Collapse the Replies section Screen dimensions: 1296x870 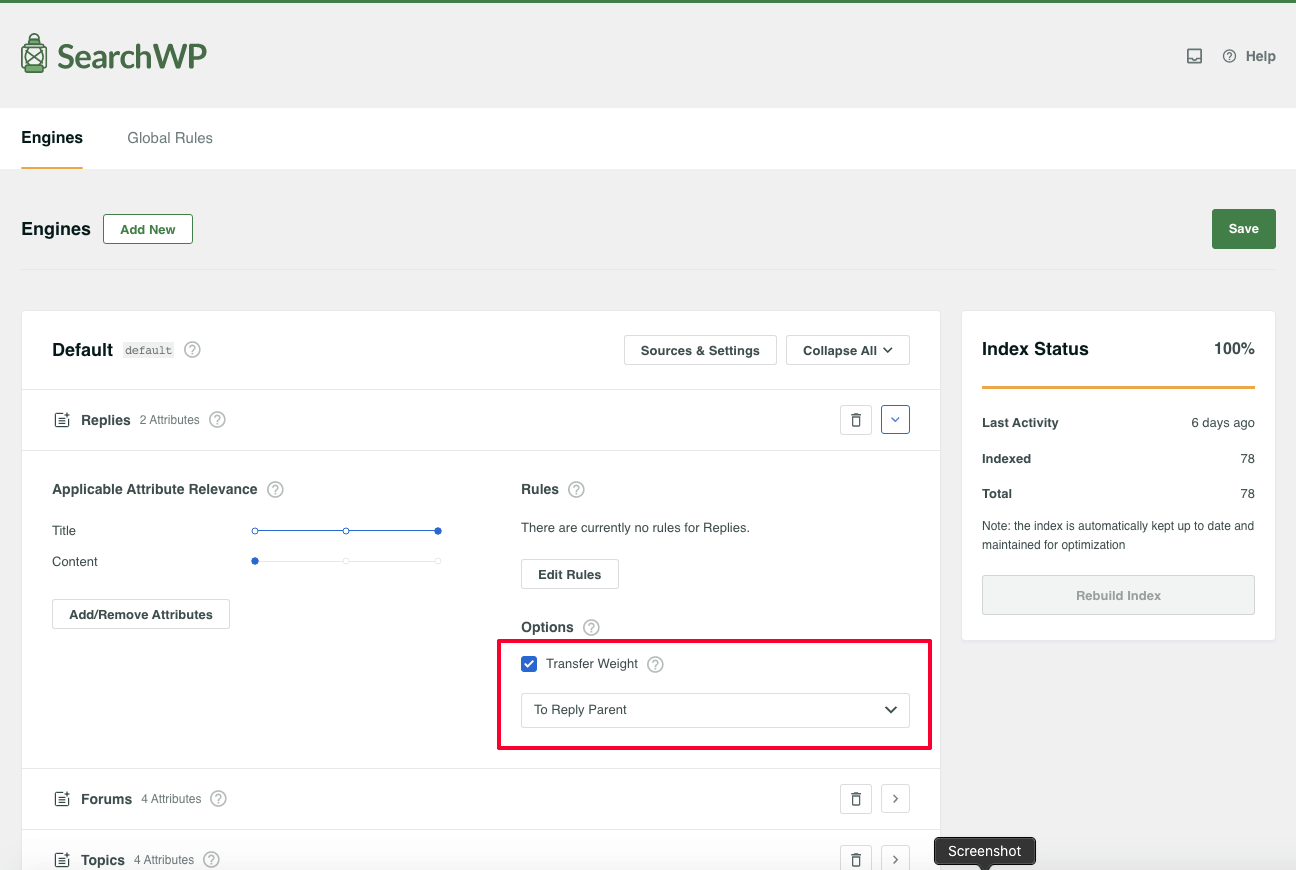[x=895, y=420]
